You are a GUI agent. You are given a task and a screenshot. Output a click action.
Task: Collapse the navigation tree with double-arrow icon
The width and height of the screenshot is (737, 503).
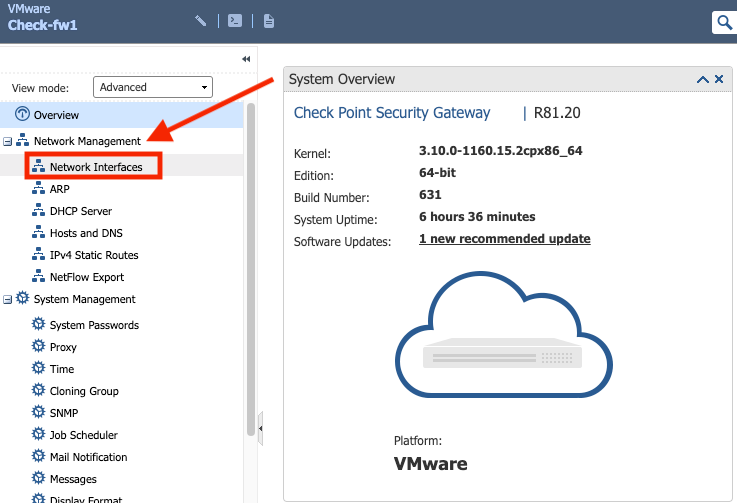pyautogui.click(x=246, y=59)
